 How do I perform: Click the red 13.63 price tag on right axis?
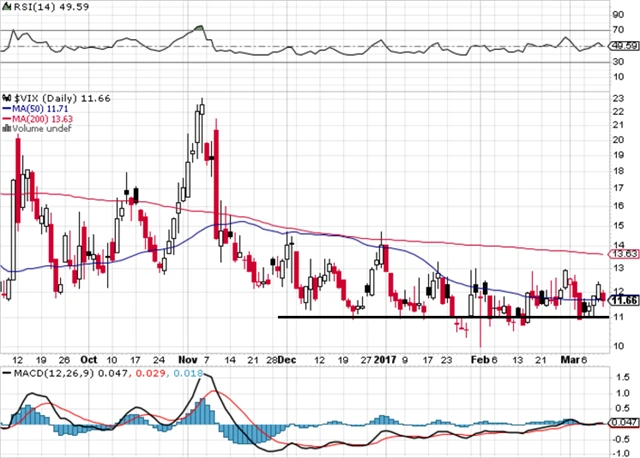tap(622, 254)
